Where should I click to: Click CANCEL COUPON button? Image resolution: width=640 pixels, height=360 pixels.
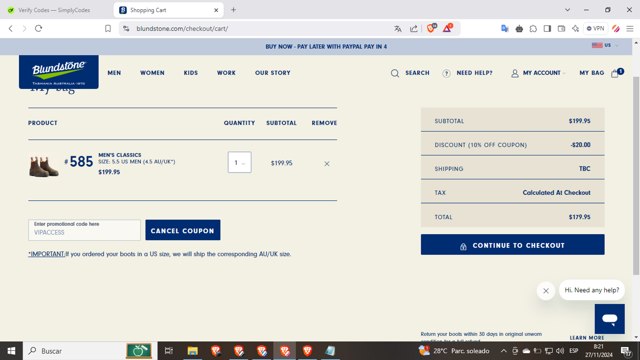[182, 230]
